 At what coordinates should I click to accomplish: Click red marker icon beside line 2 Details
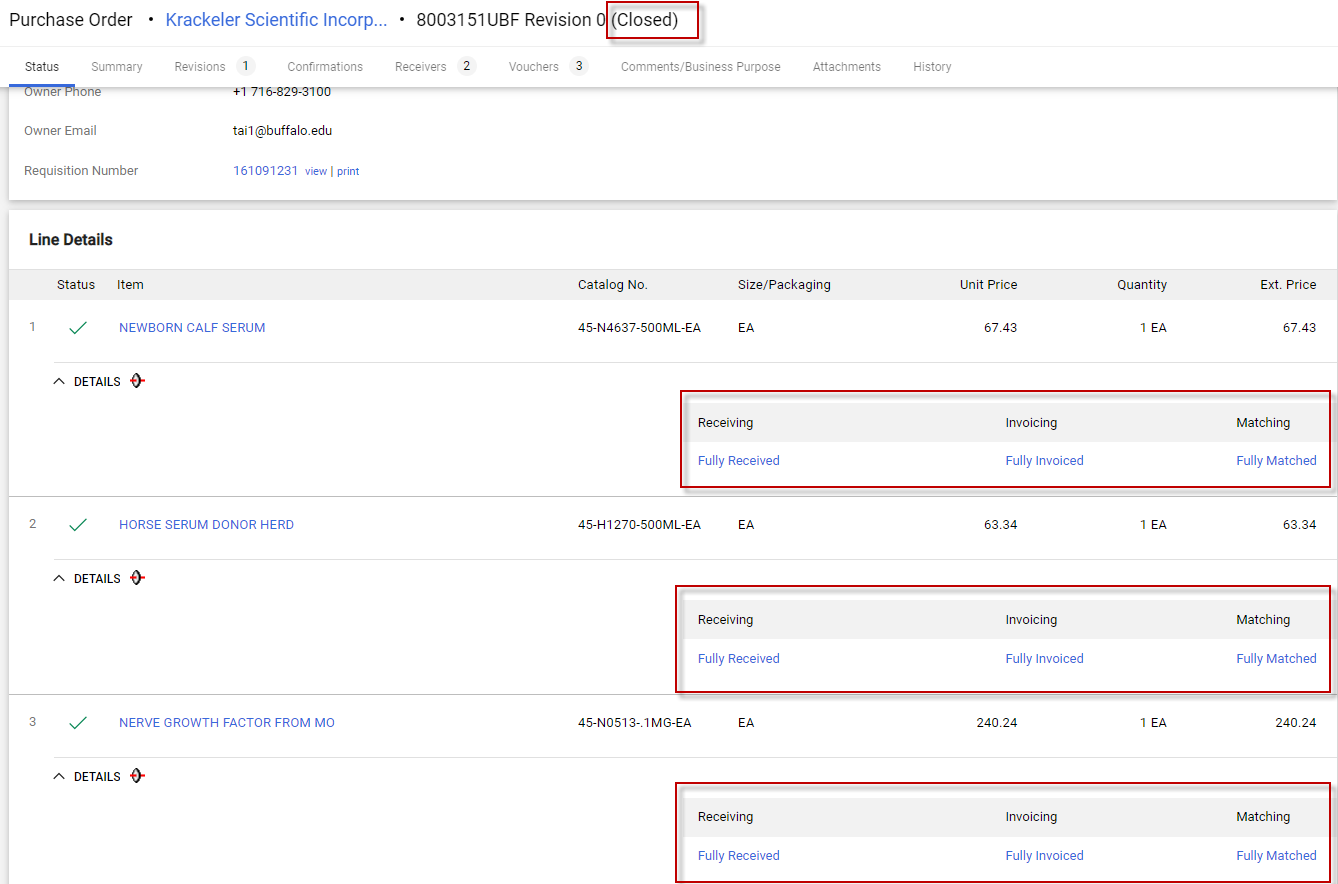click(138, 578)
